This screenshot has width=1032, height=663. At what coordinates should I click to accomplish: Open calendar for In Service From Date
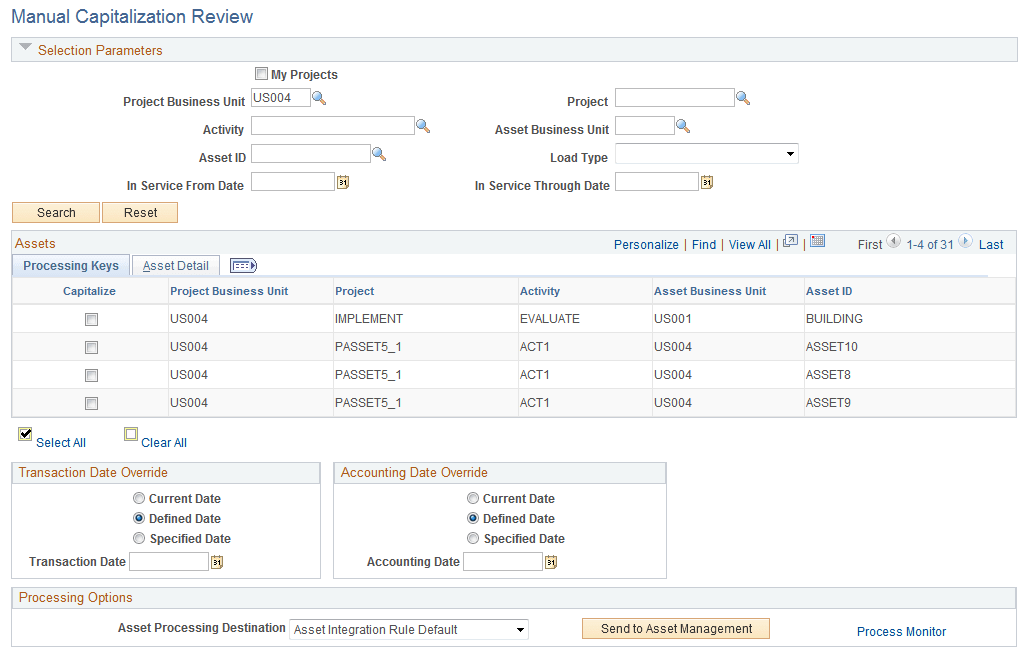pos(343,182)
